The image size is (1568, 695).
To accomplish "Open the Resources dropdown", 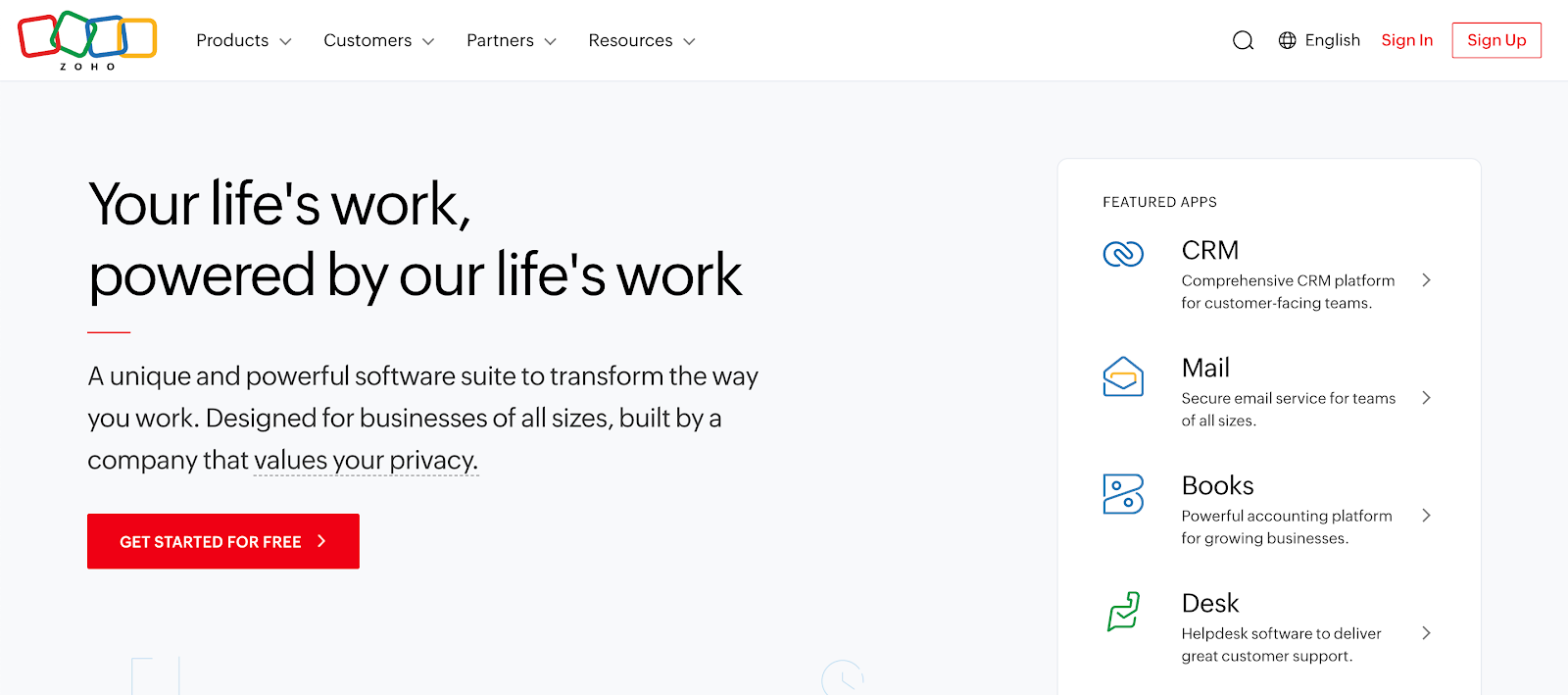I will point(639,40).
